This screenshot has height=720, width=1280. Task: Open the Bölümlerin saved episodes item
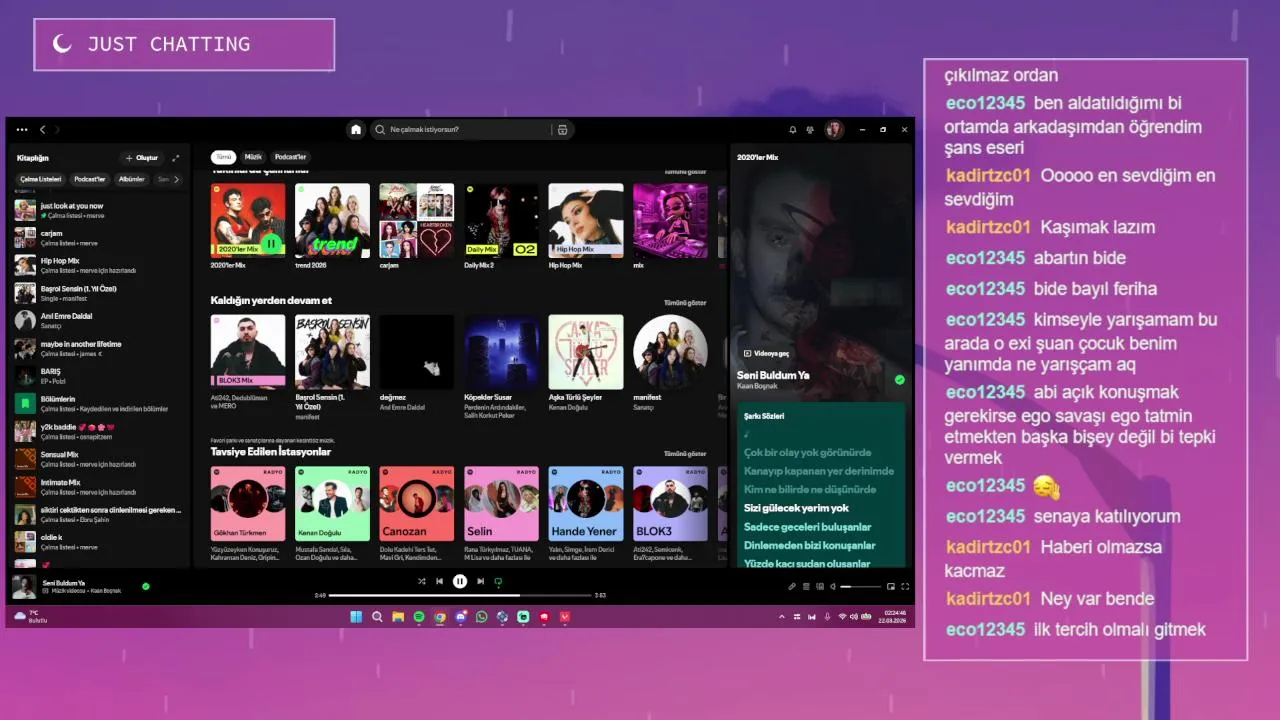tap(98, 404)
